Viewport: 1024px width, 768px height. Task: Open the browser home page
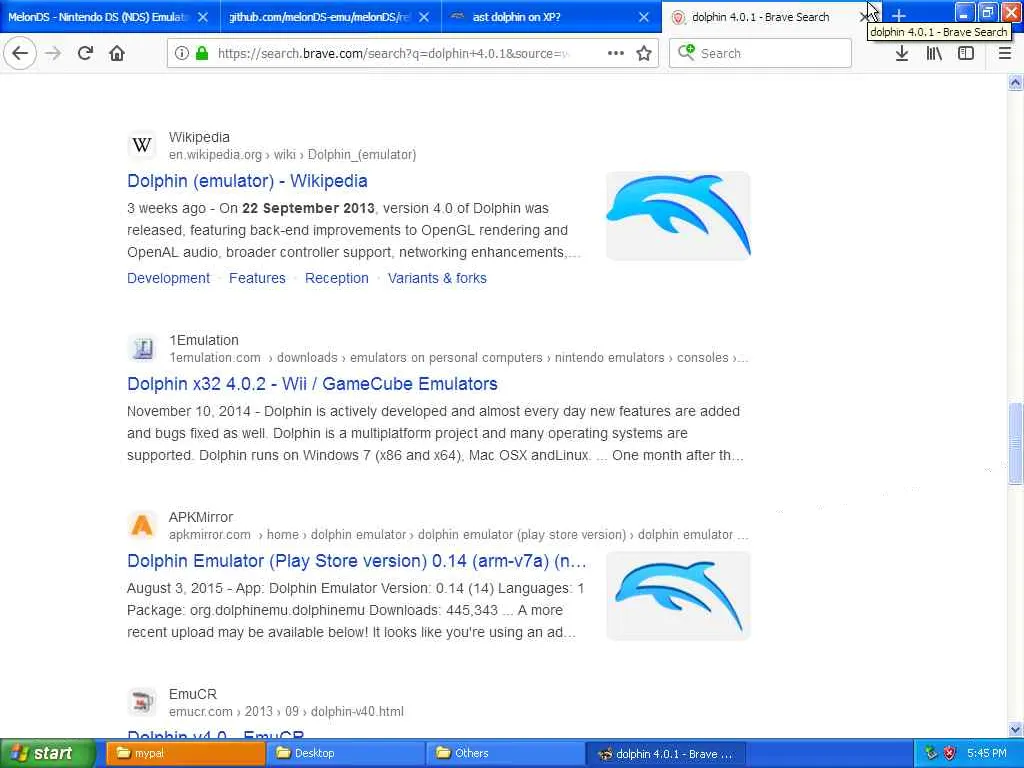pyautogui.click(x=117, y=53)
